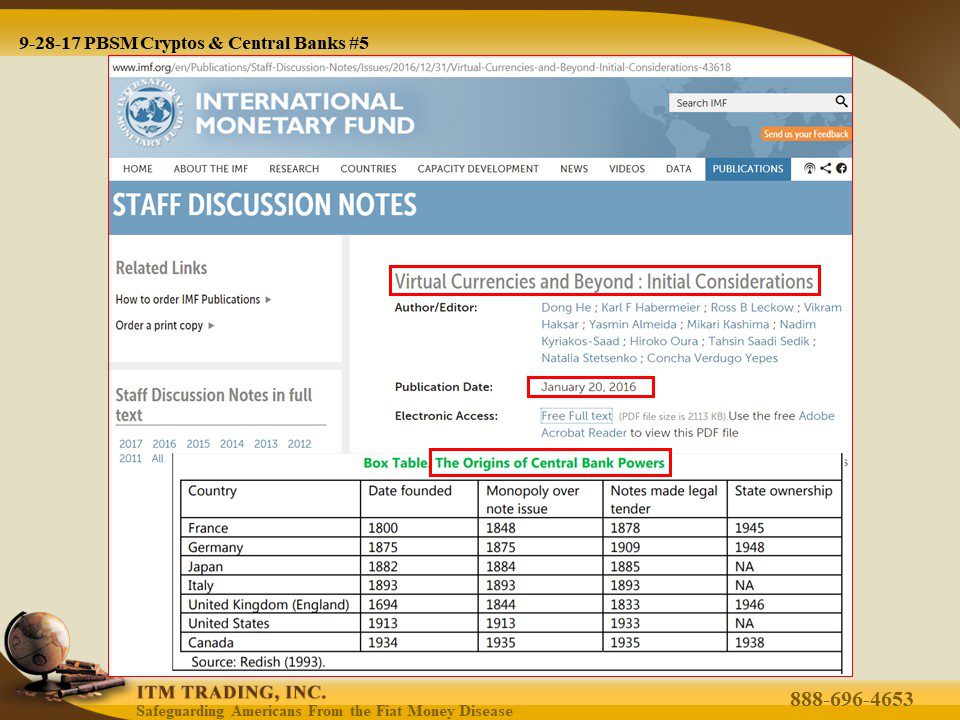Open author link Hiroko Oura
Viewport: 960px width, 720px height.
(x=664, y=341)
